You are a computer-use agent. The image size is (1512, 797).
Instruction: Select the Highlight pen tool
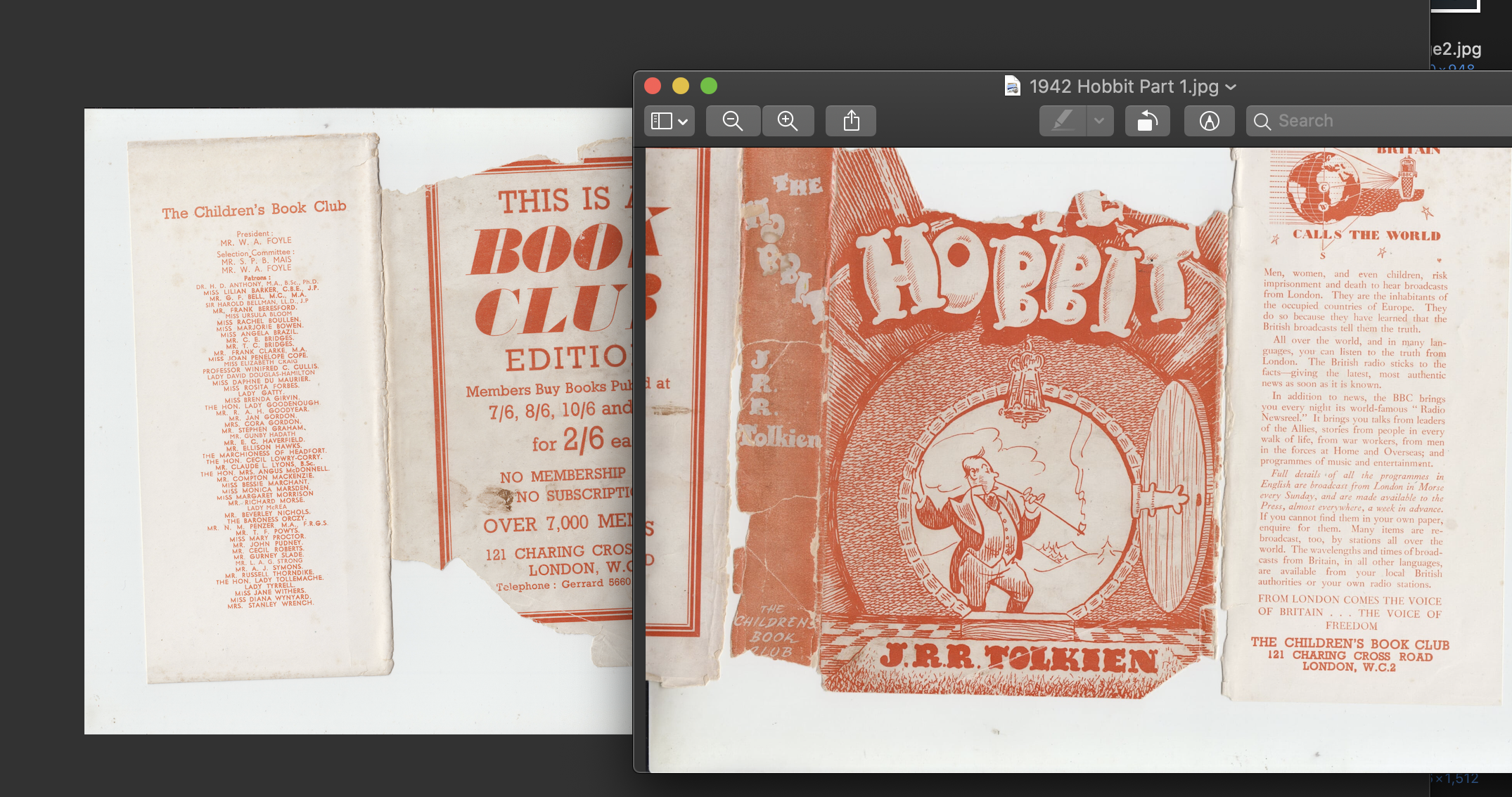coord(1063,121)
